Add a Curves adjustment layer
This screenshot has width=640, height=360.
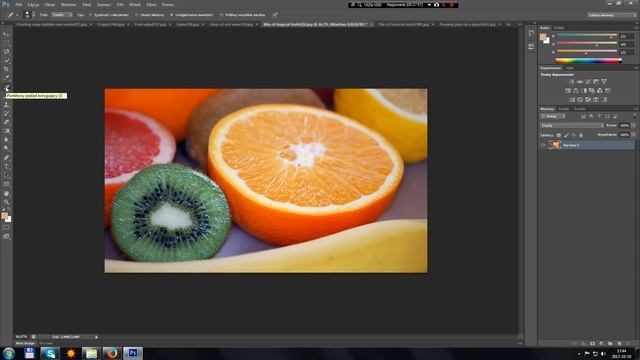click(x=588, y=82)
